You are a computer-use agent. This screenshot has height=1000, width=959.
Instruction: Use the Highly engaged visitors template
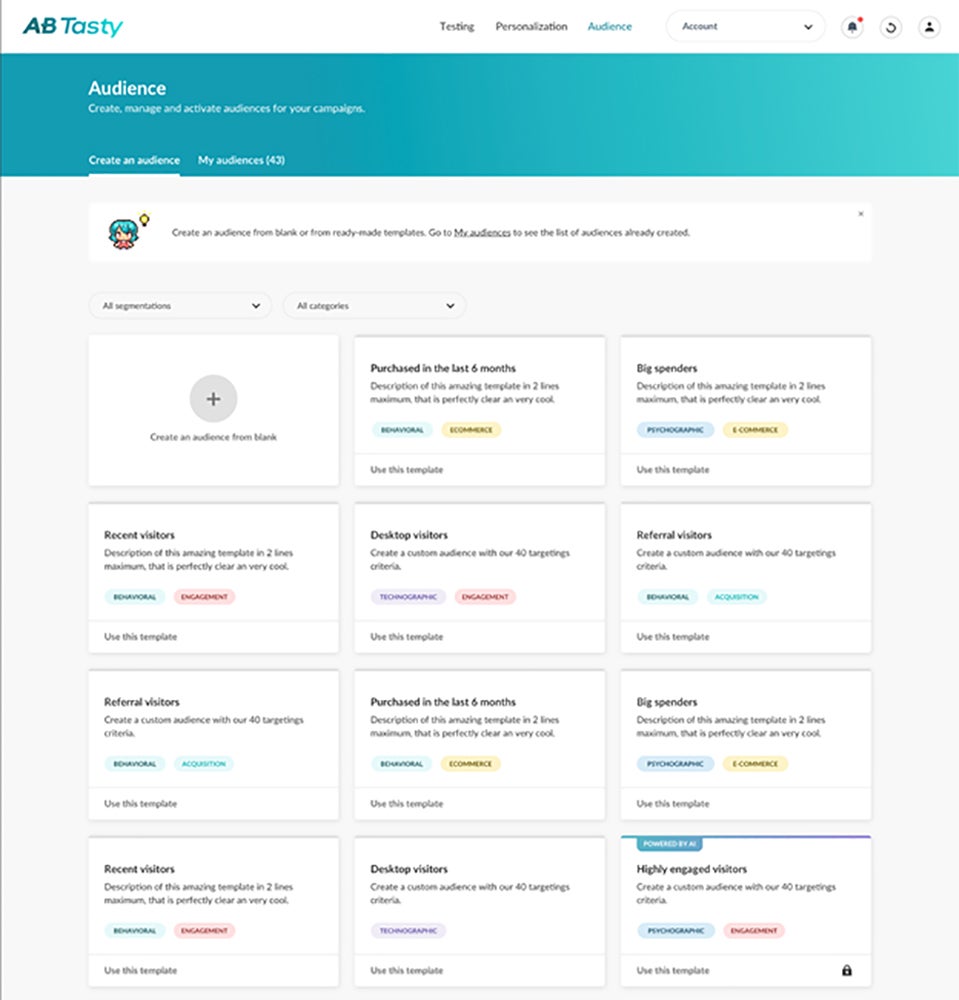click(673, 970)
